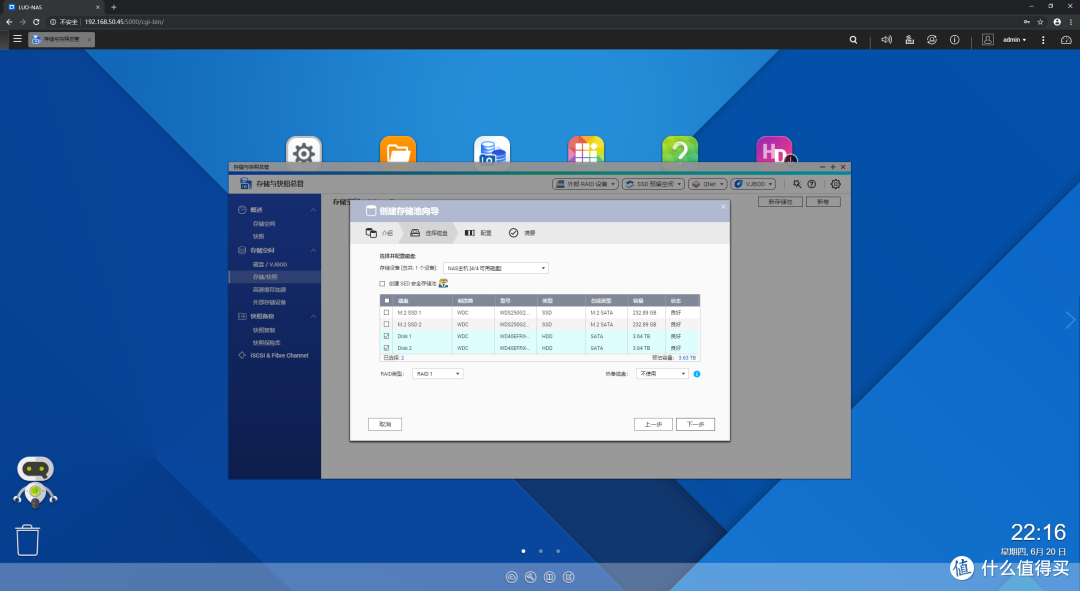Uncheck the Disk 2 checkbox
Screen dimensions: 1080x591
pos(386,348)
